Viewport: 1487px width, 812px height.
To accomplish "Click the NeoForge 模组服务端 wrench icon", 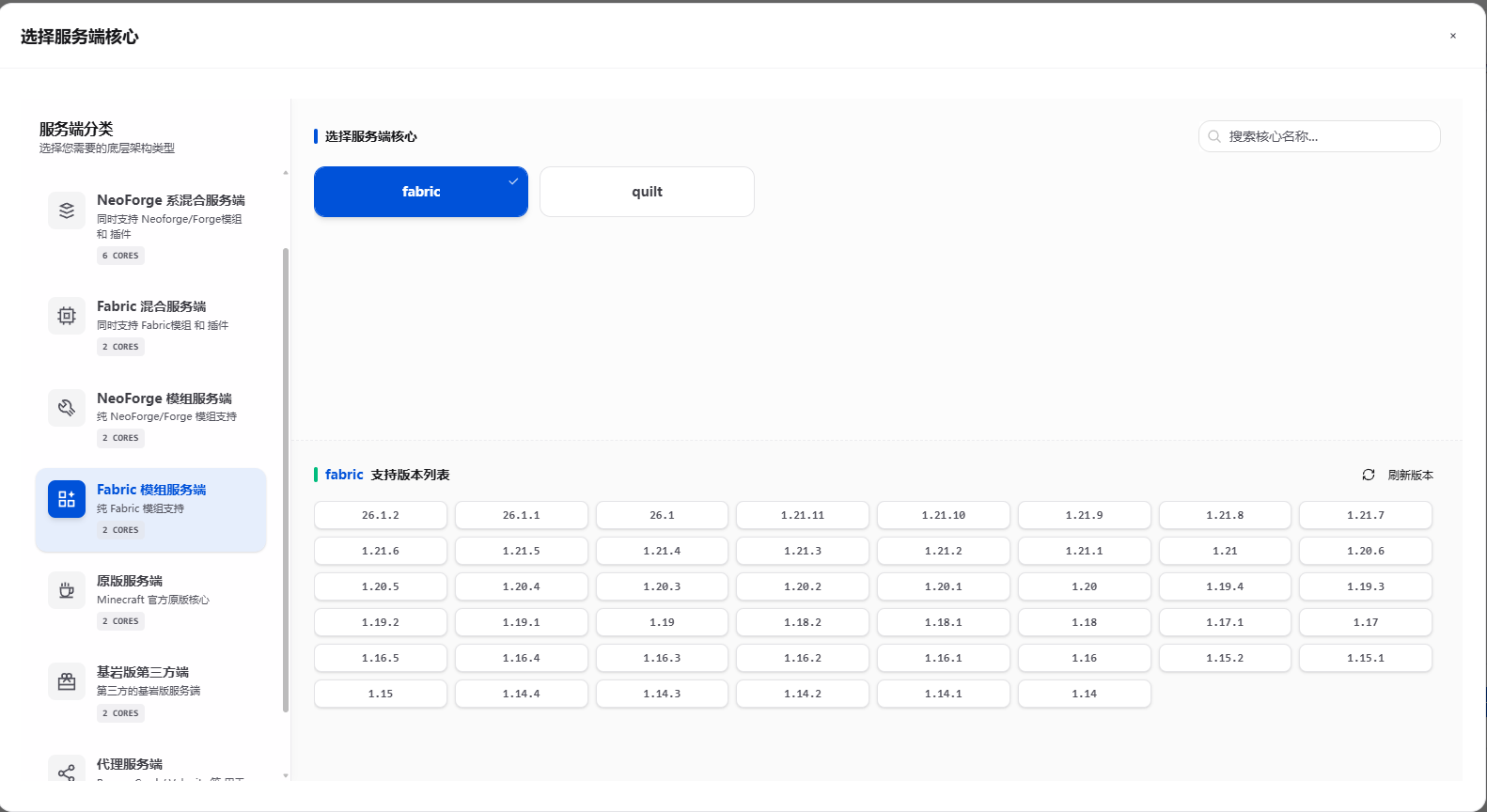I will [67, 408].
